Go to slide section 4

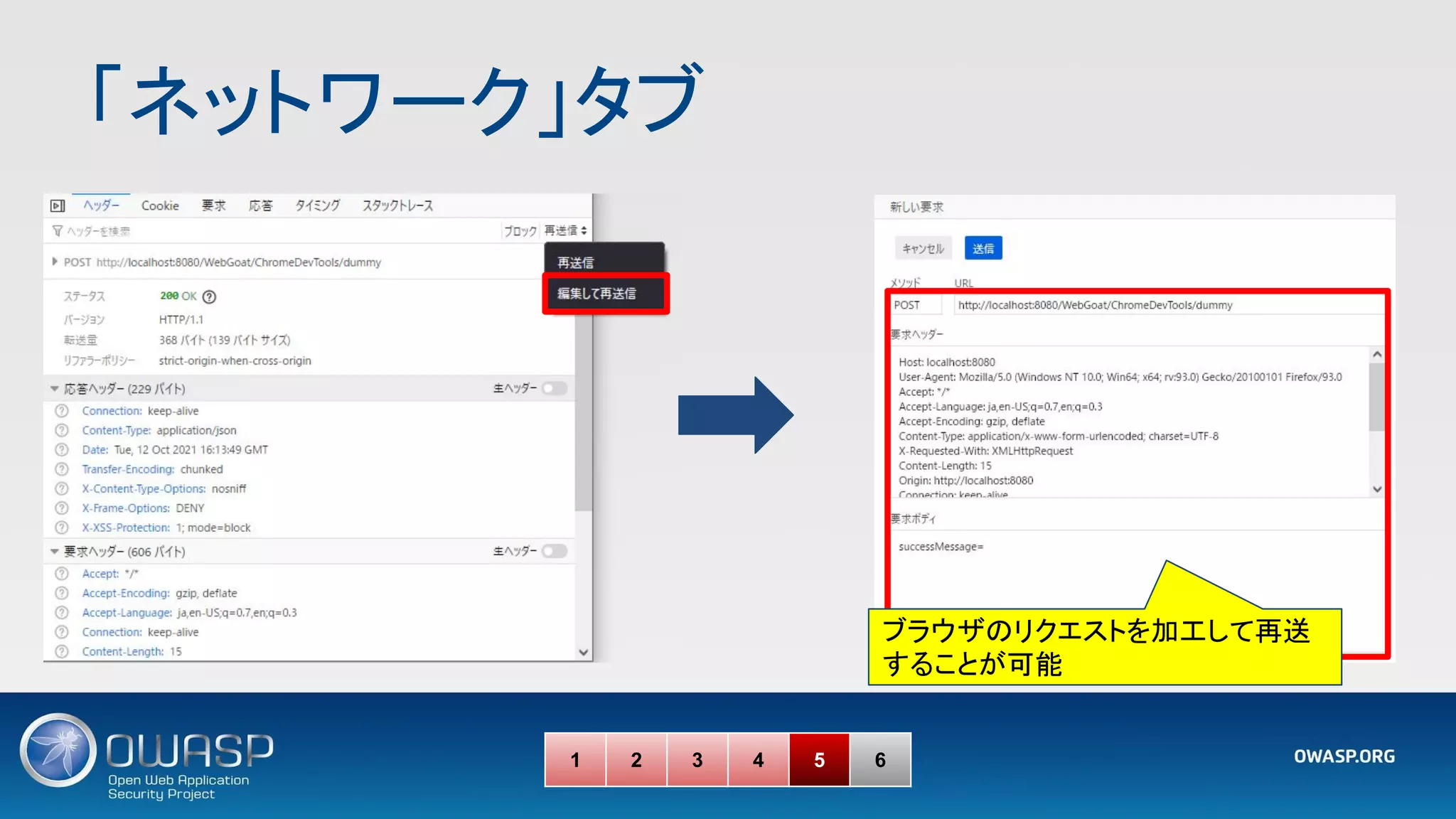click(x=759, y=759)
